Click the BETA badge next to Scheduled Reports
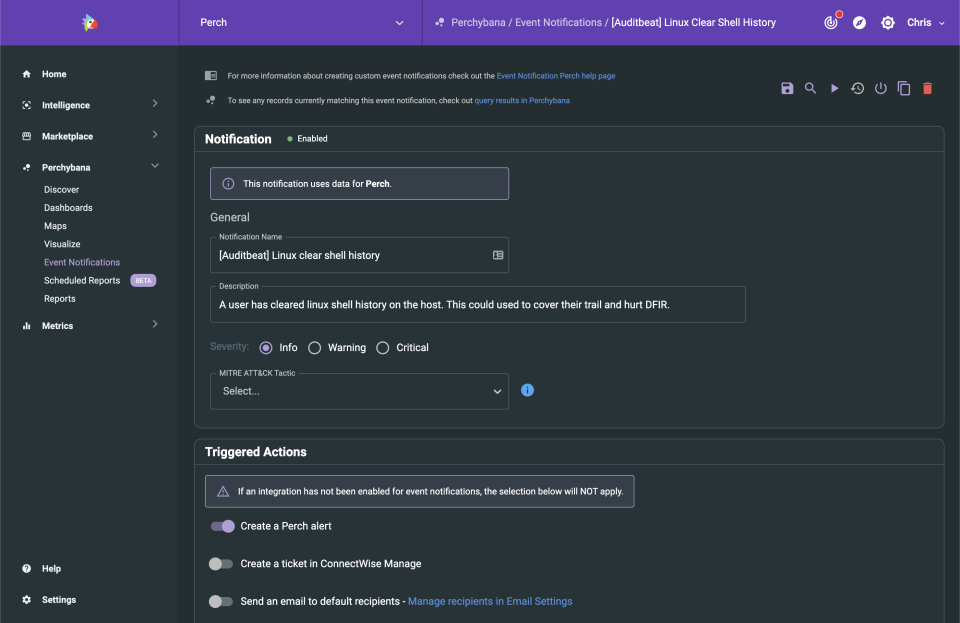Viewport: 960px width, 623px height. tap(143, 280)
